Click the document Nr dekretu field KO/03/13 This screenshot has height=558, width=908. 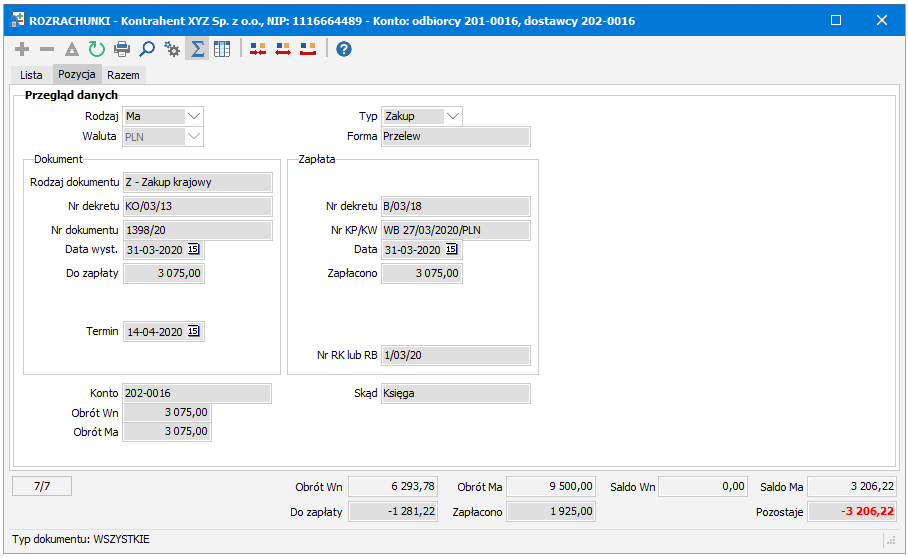(197, 206)
